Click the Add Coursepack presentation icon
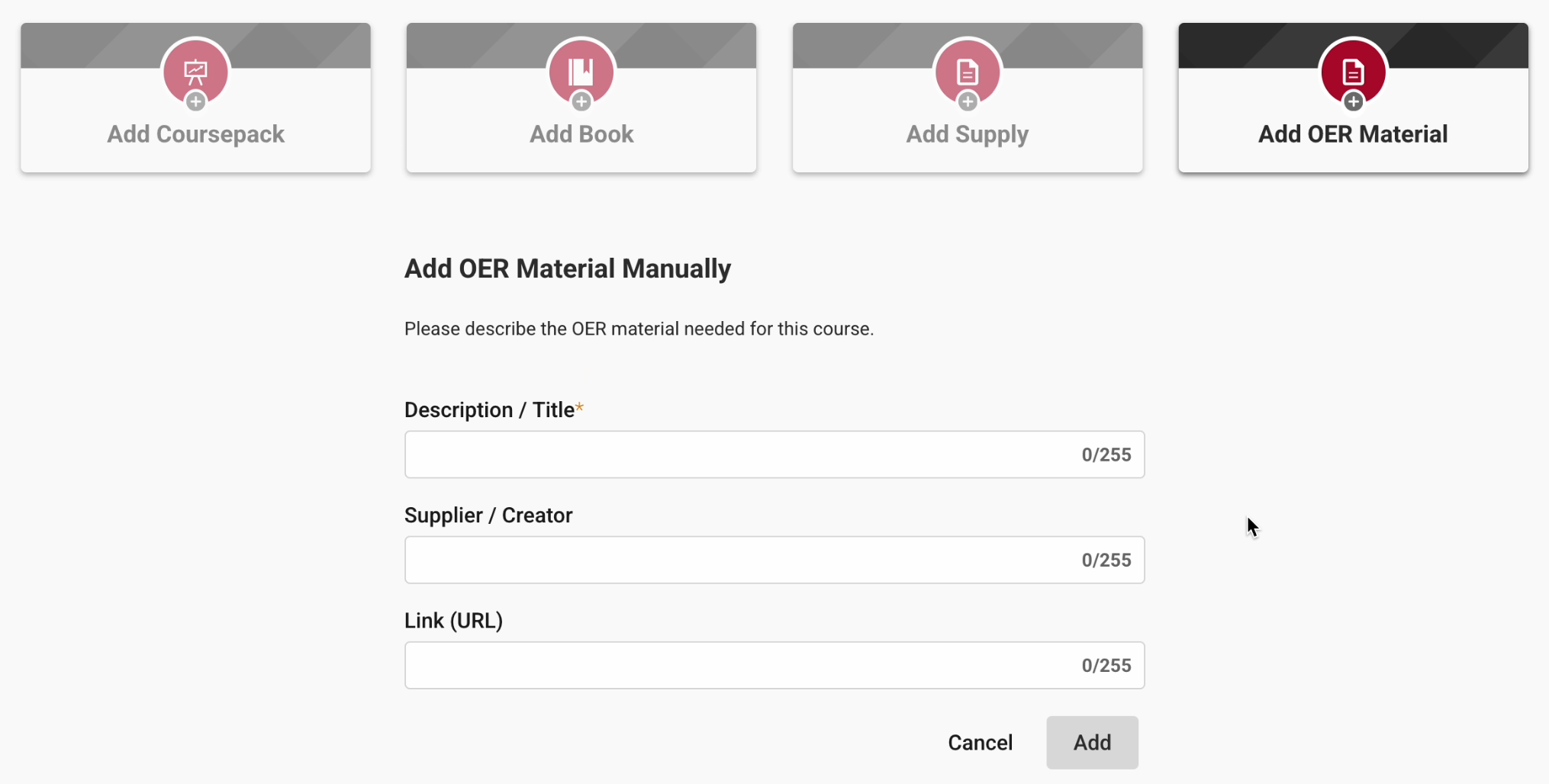This screenshot has height=784, width=1549. point(195,71)
